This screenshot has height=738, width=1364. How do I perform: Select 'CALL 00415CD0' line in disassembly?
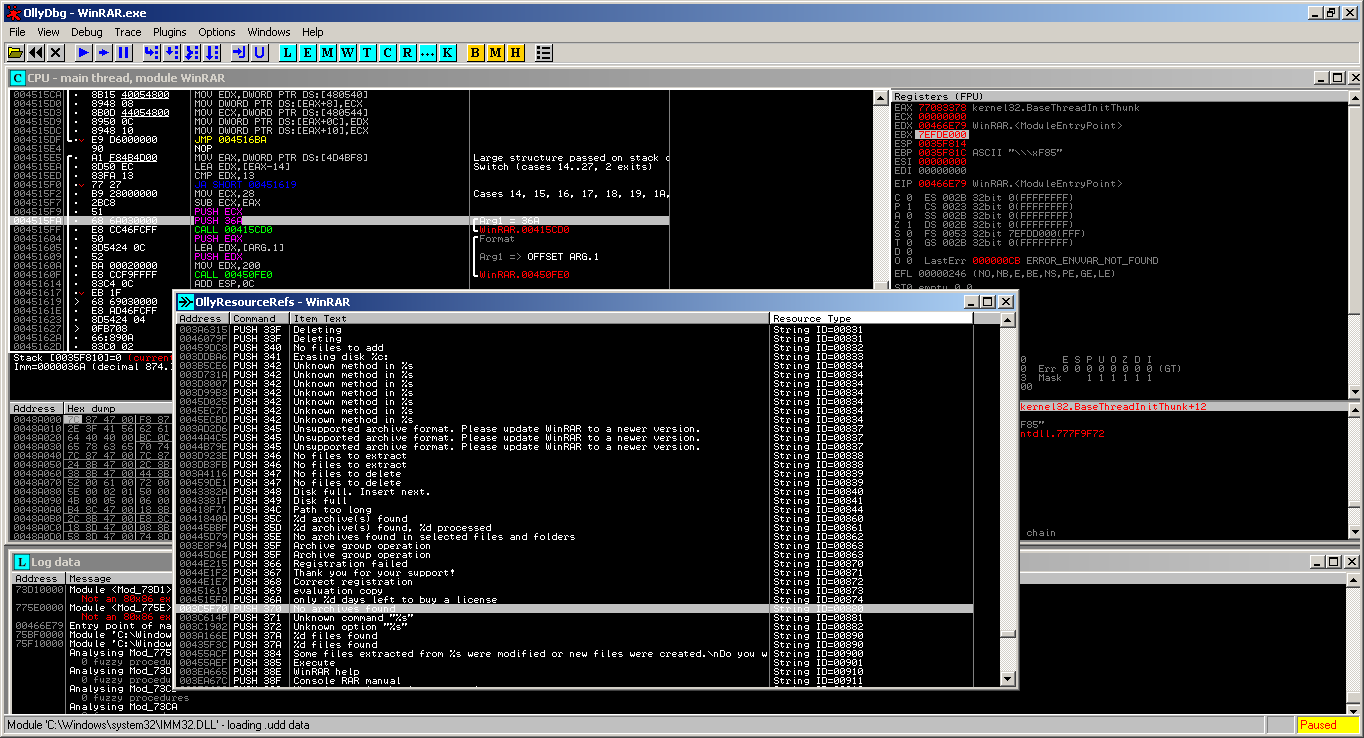click(339, 230)
